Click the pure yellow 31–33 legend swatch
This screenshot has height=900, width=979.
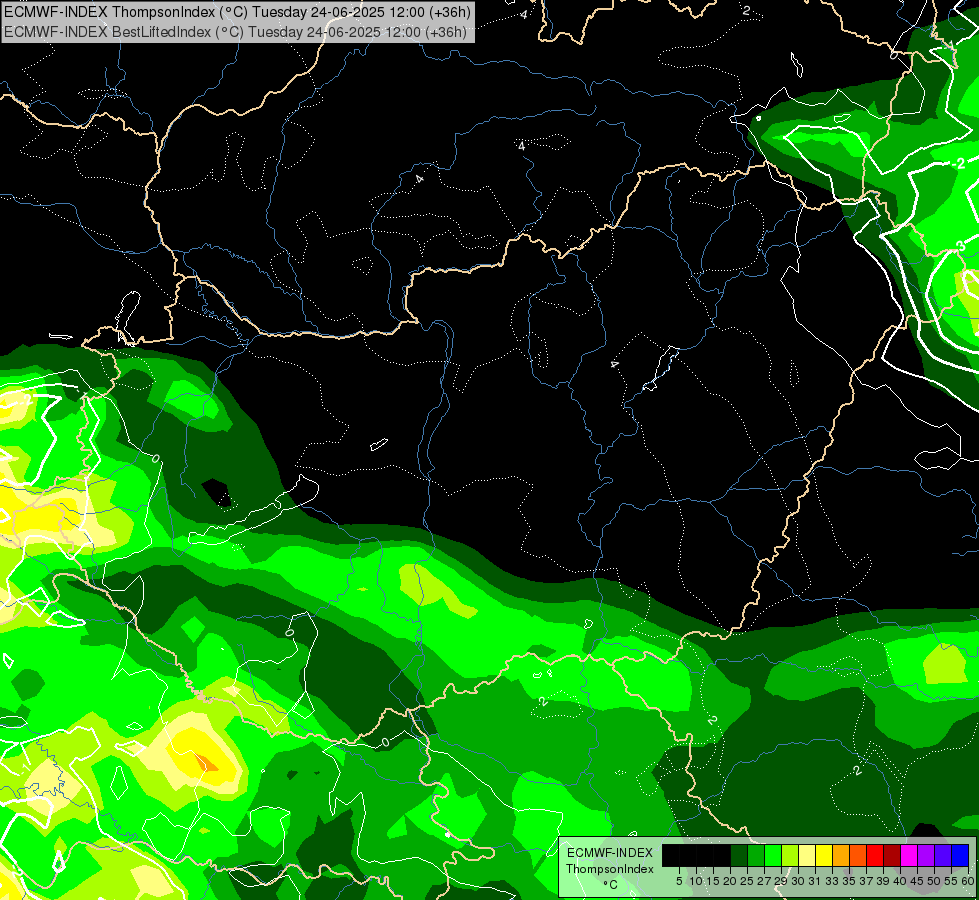click(x=824, y=855)
